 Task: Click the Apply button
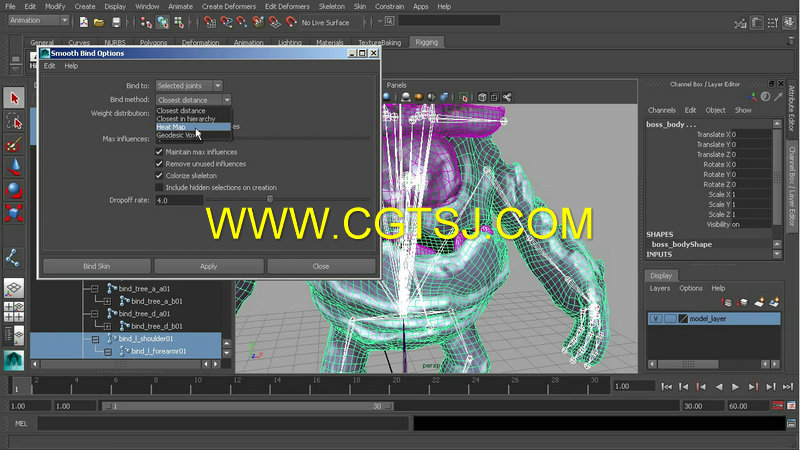(x=209, y=266)
